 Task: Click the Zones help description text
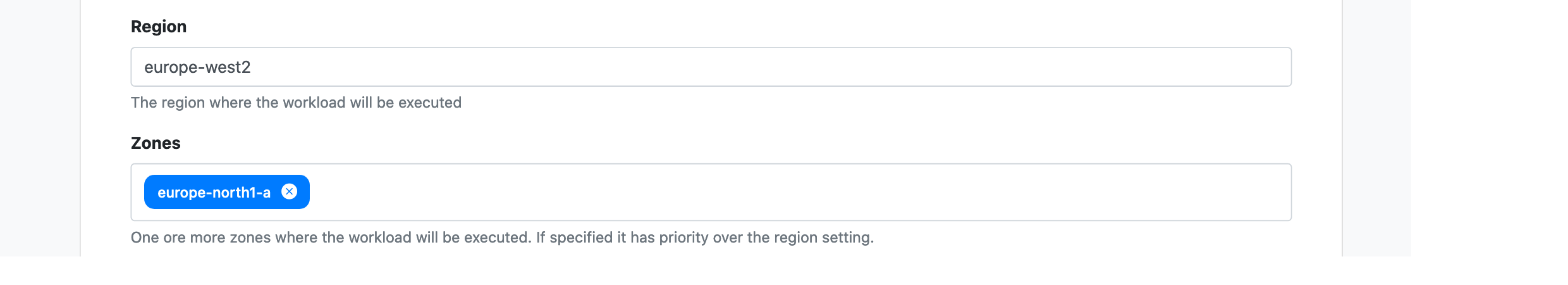pyautogui.click(x=502, y=237)
